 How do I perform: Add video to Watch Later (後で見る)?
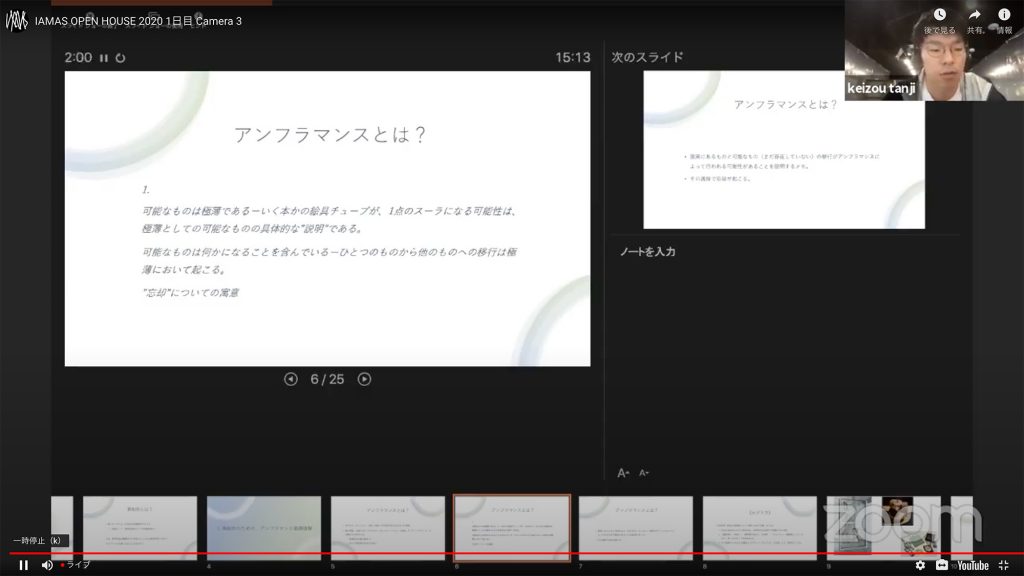[x=940, y=21]
